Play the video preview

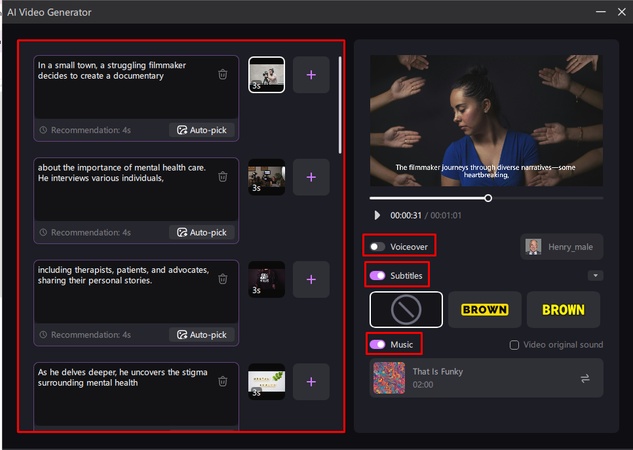coord(377,215)
